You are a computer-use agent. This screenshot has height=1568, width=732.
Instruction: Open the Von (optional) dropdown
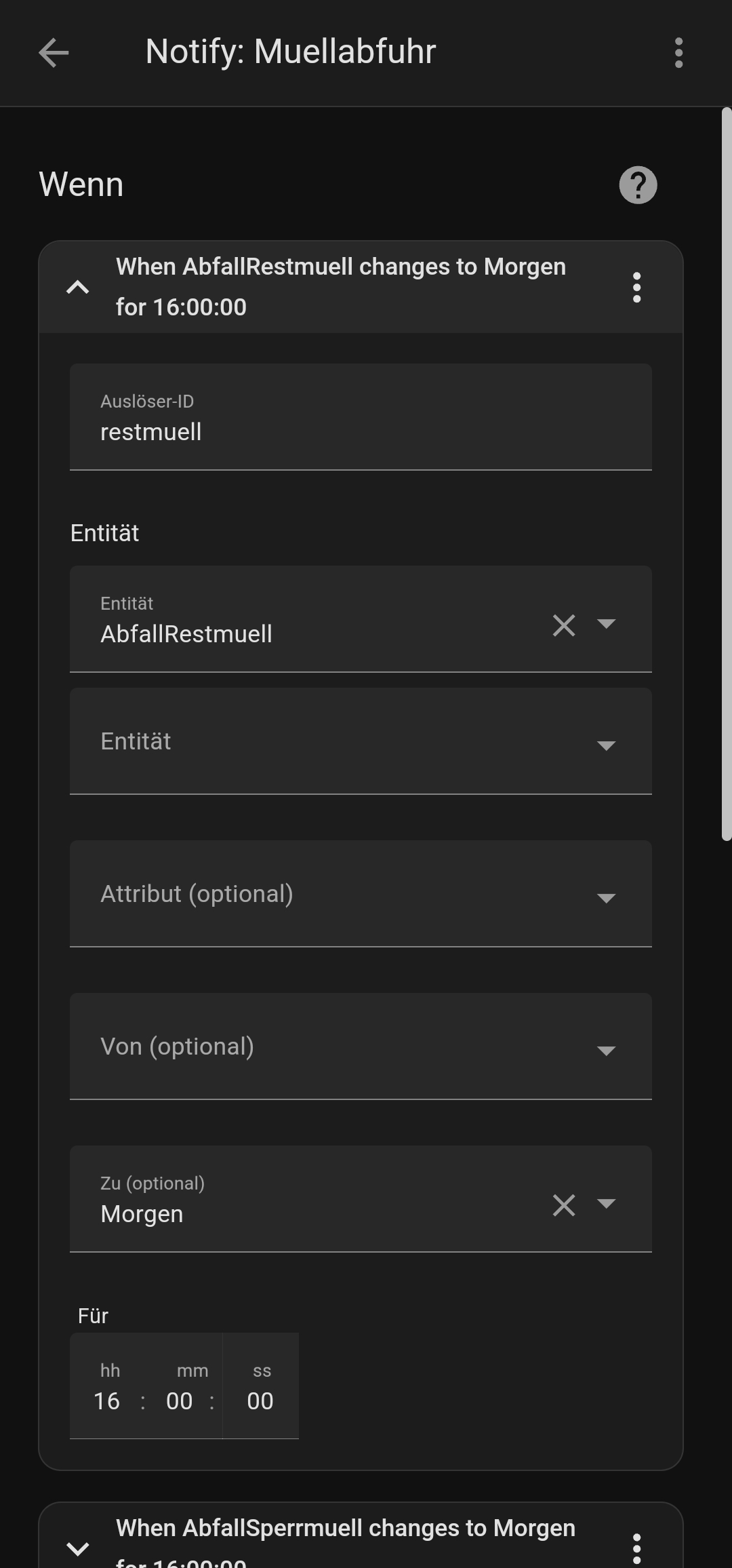(361, 1046)
